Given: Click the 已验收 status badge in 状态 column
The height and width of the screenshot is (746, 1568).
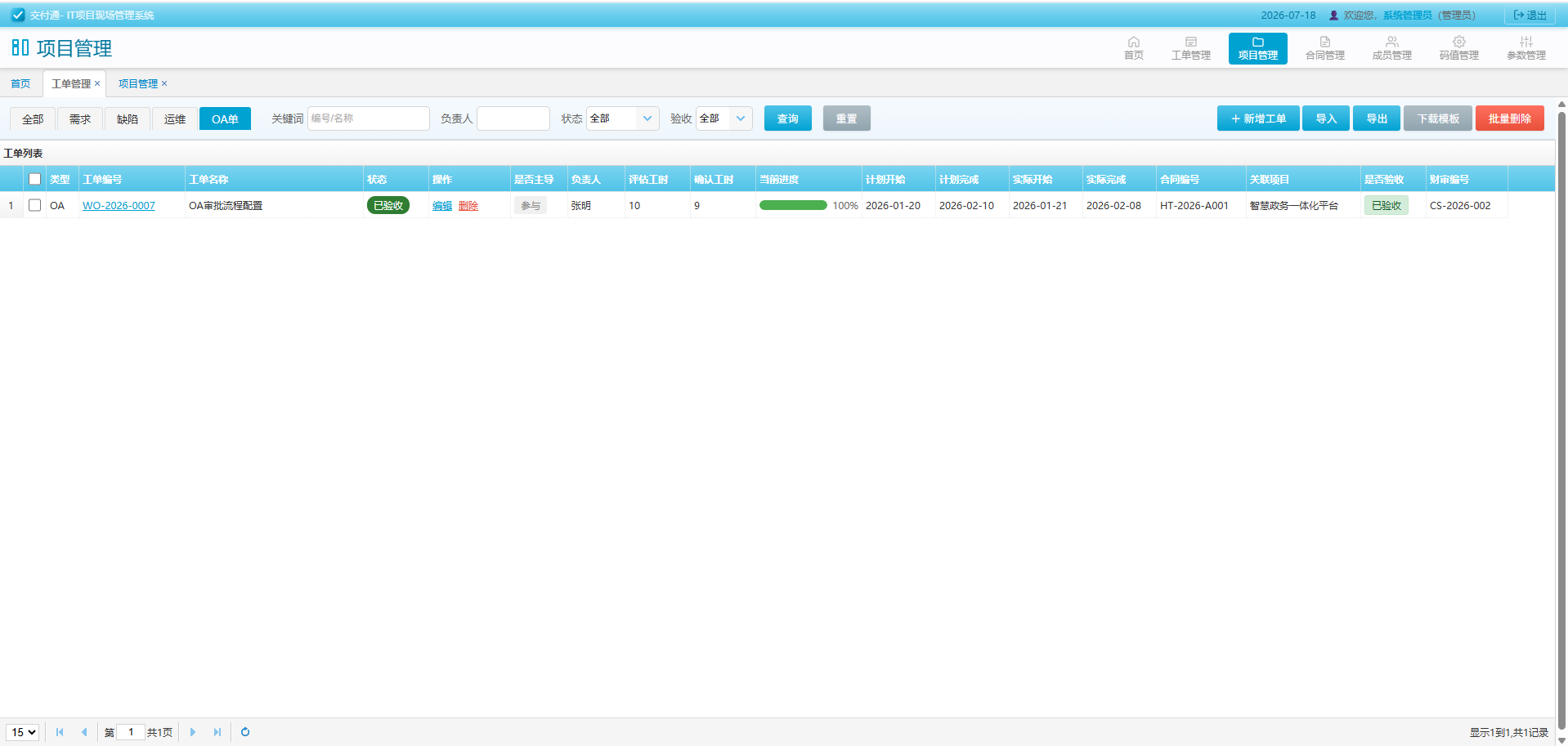Looking at the screenshot, I should tap(388, 205).
